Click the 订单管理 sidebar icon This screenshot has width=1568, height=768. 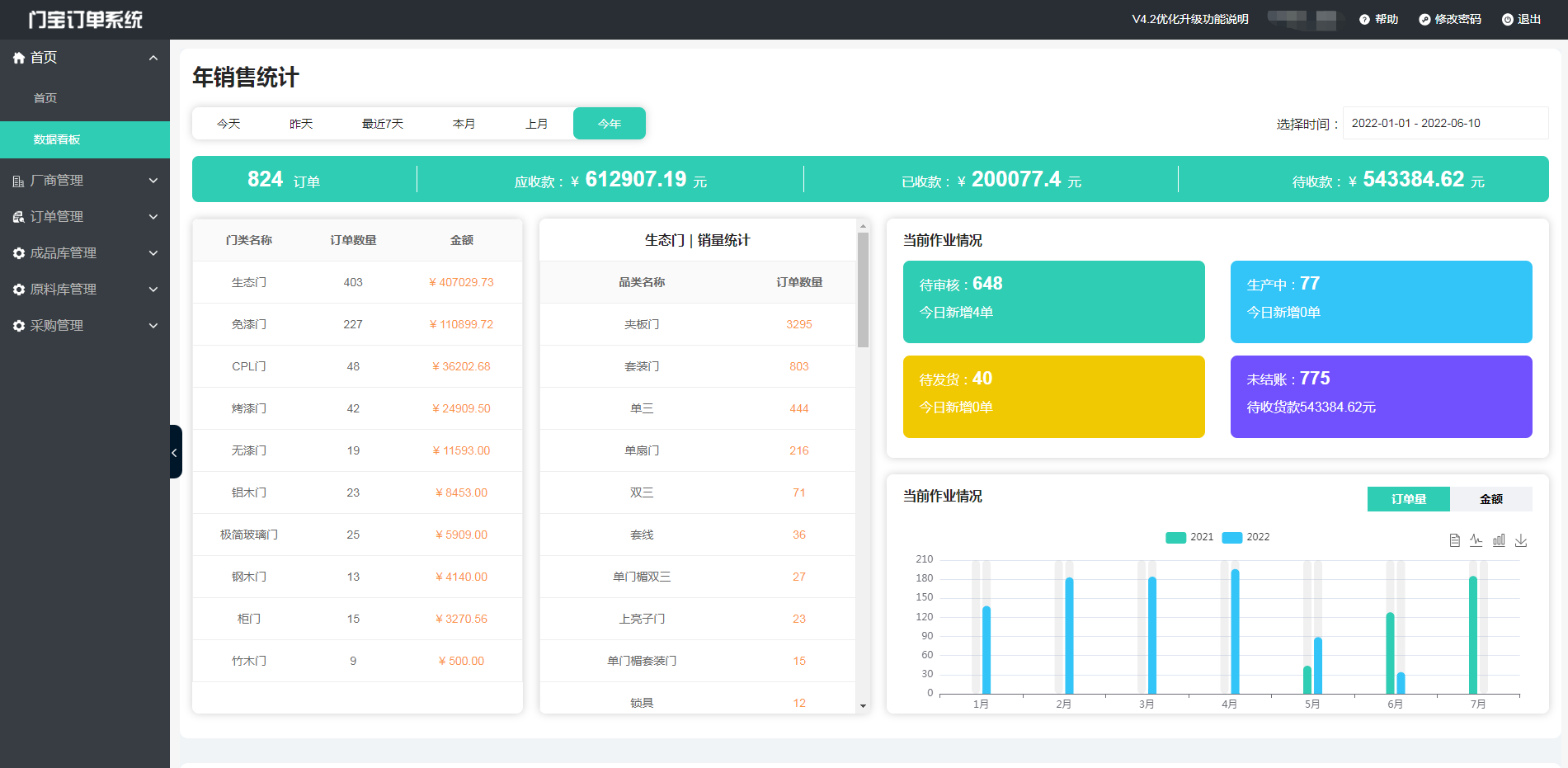(19, 217)
